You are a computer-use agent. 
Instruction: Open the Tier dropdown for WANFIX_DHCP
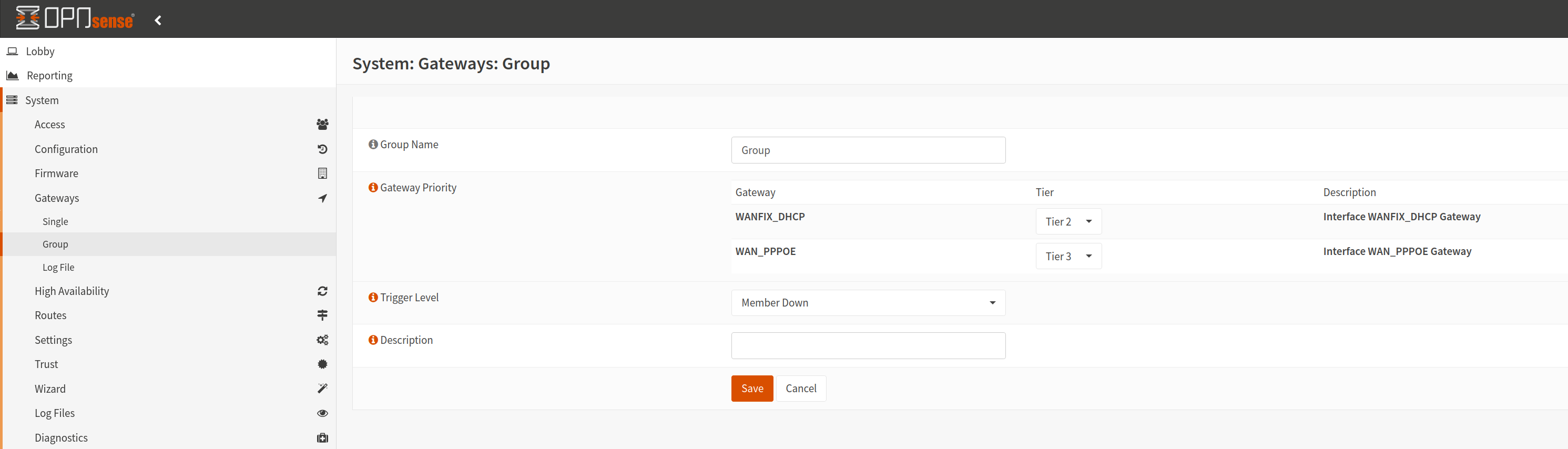(x=1068, y=221)
